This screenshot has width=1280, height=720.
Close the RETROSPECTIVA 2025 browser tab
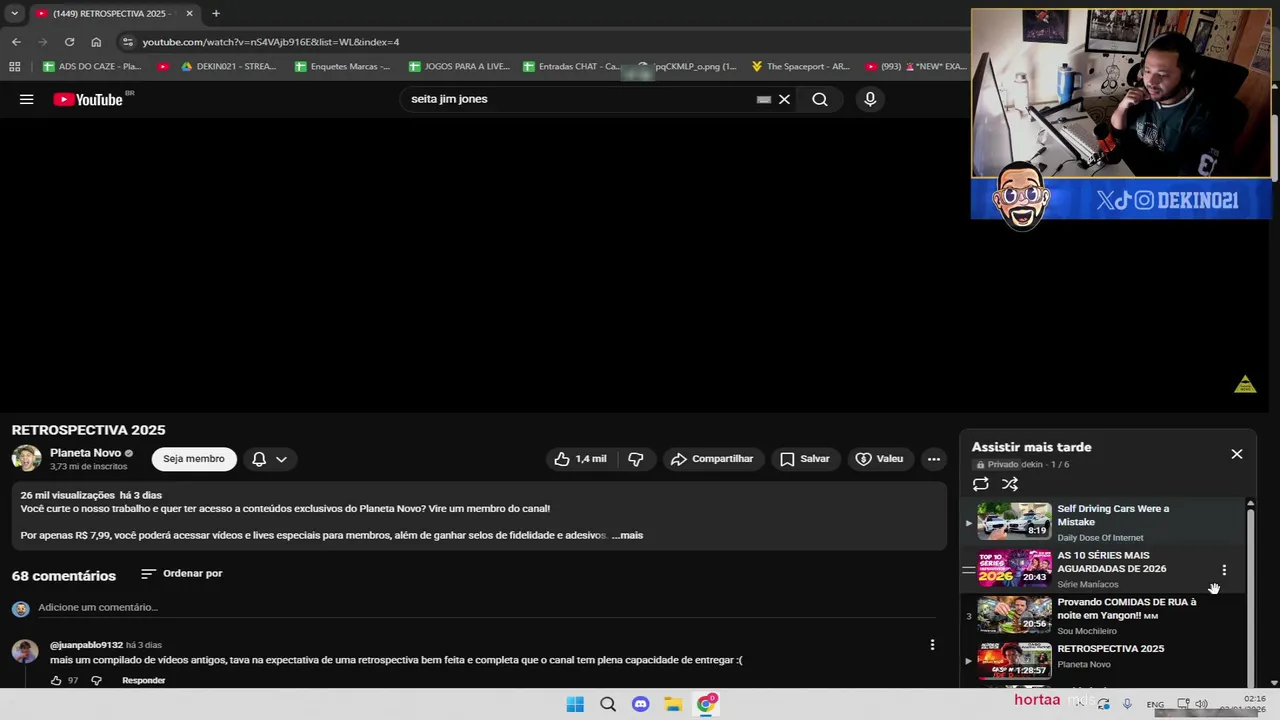pyautogui.click(x=189, y=13)
